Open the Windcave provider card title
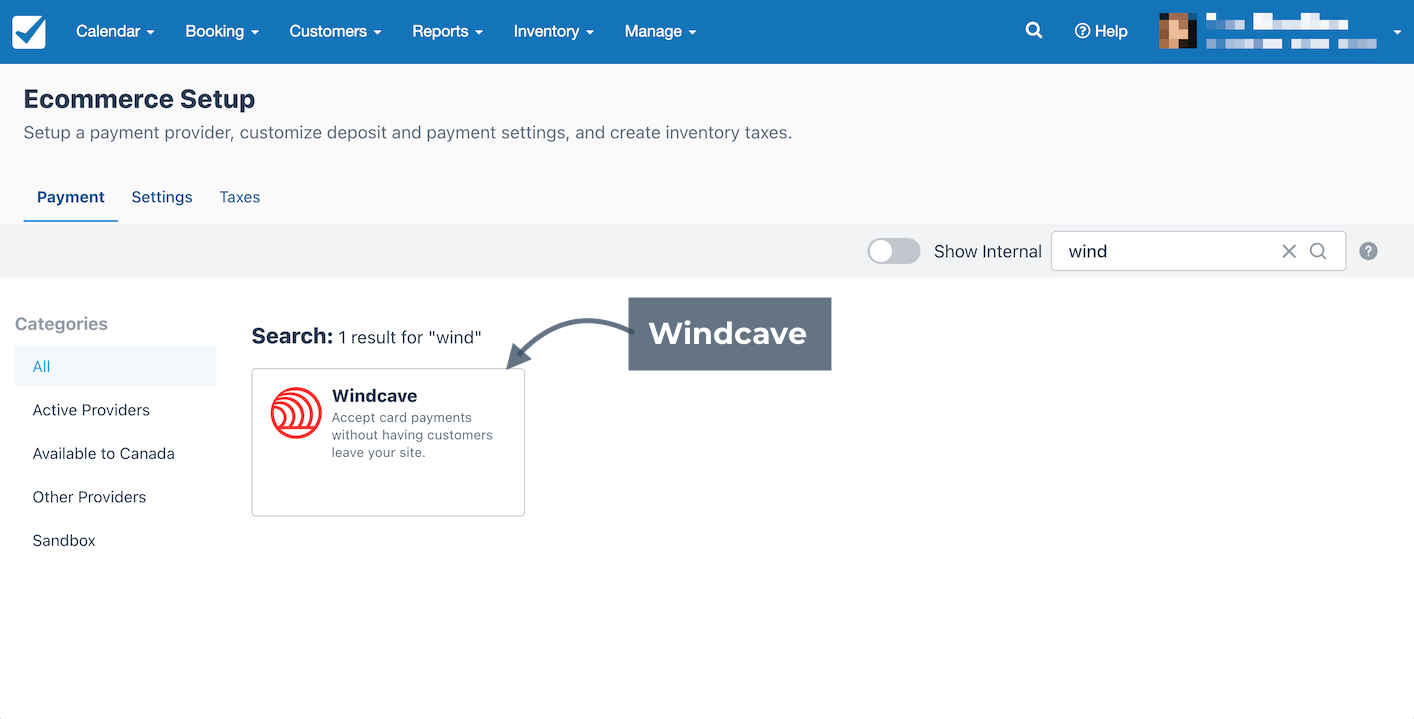1414x719 pixels. tap(375, 396)
